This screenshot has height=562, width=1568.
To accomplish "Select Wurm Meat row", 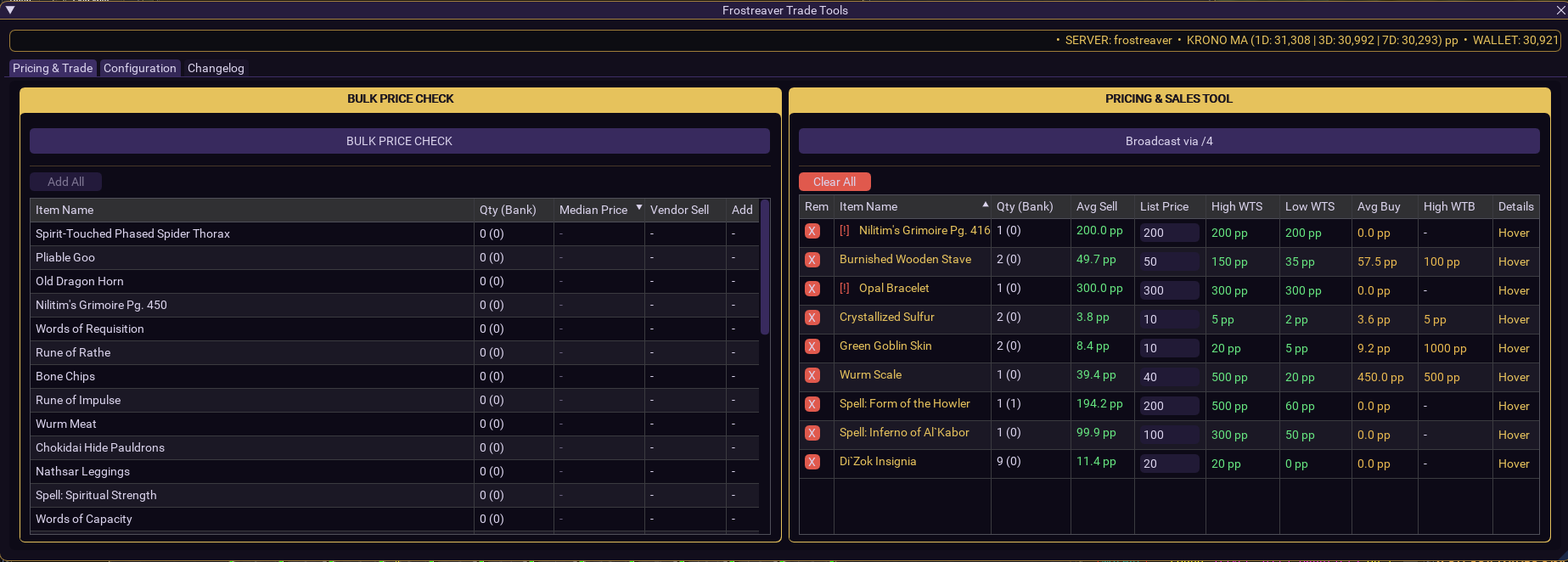I will [x=395, y=424].
